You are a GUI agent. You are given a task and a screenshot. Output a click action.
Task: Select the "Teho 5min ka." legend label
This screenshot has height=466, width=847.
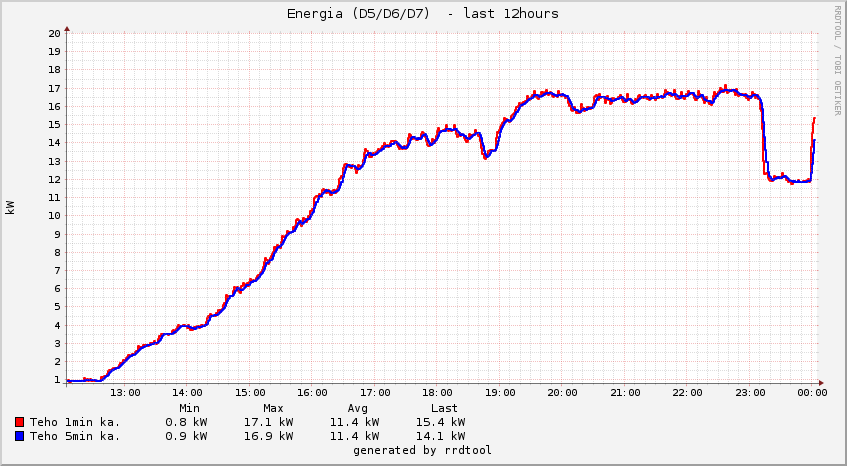click(75, 436)
